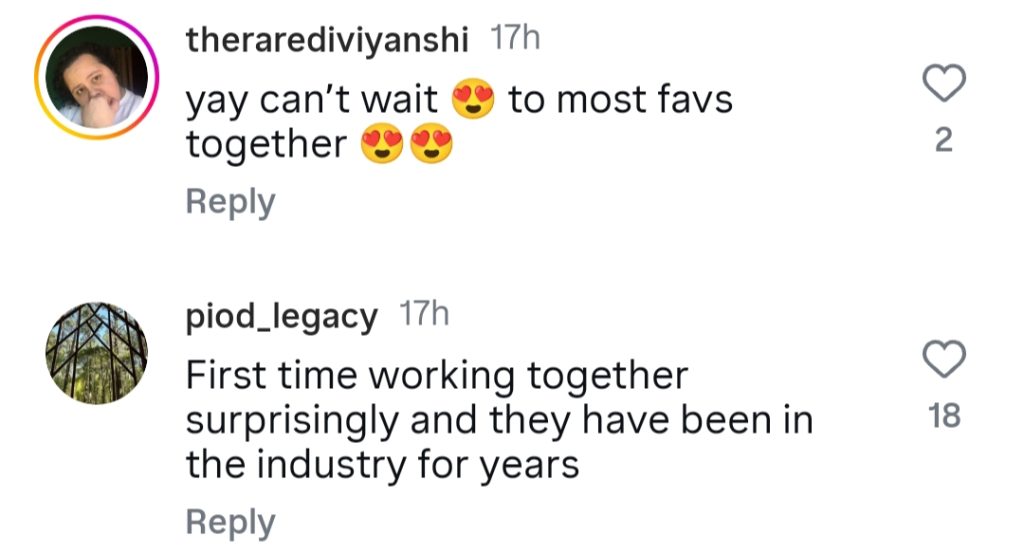View the 18 likes on piod_legacy's comment

943,417
